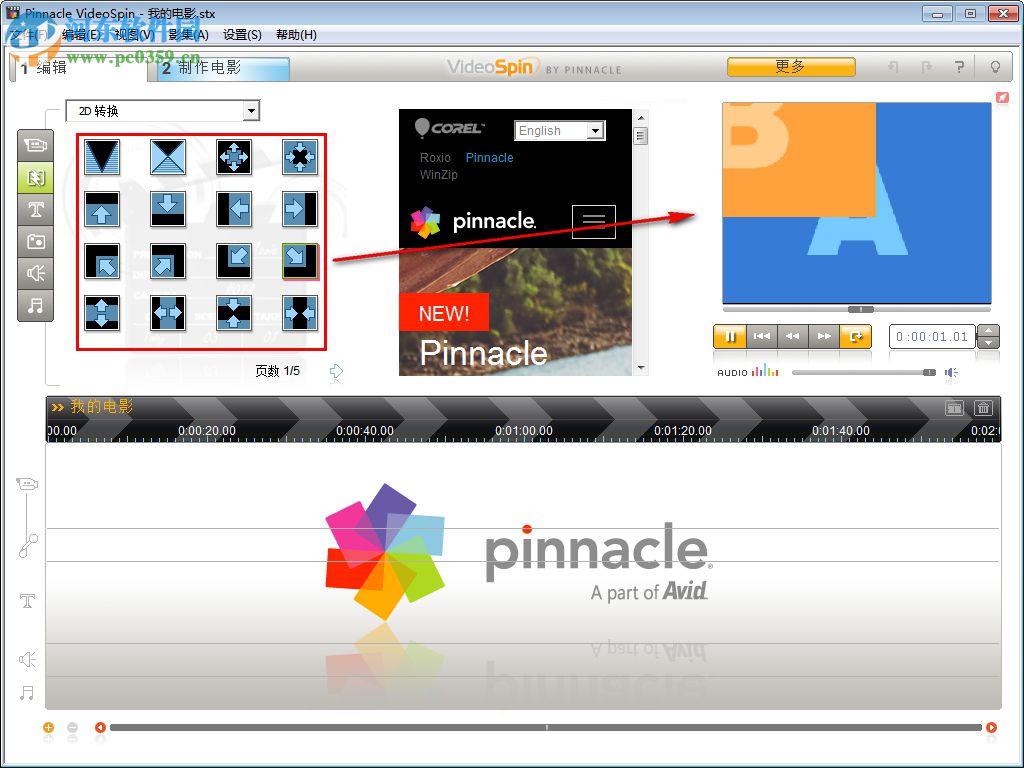1024x768 pixels.
Task: Click the orange plus icon below the timeline
Action: (x=48, y=728)
